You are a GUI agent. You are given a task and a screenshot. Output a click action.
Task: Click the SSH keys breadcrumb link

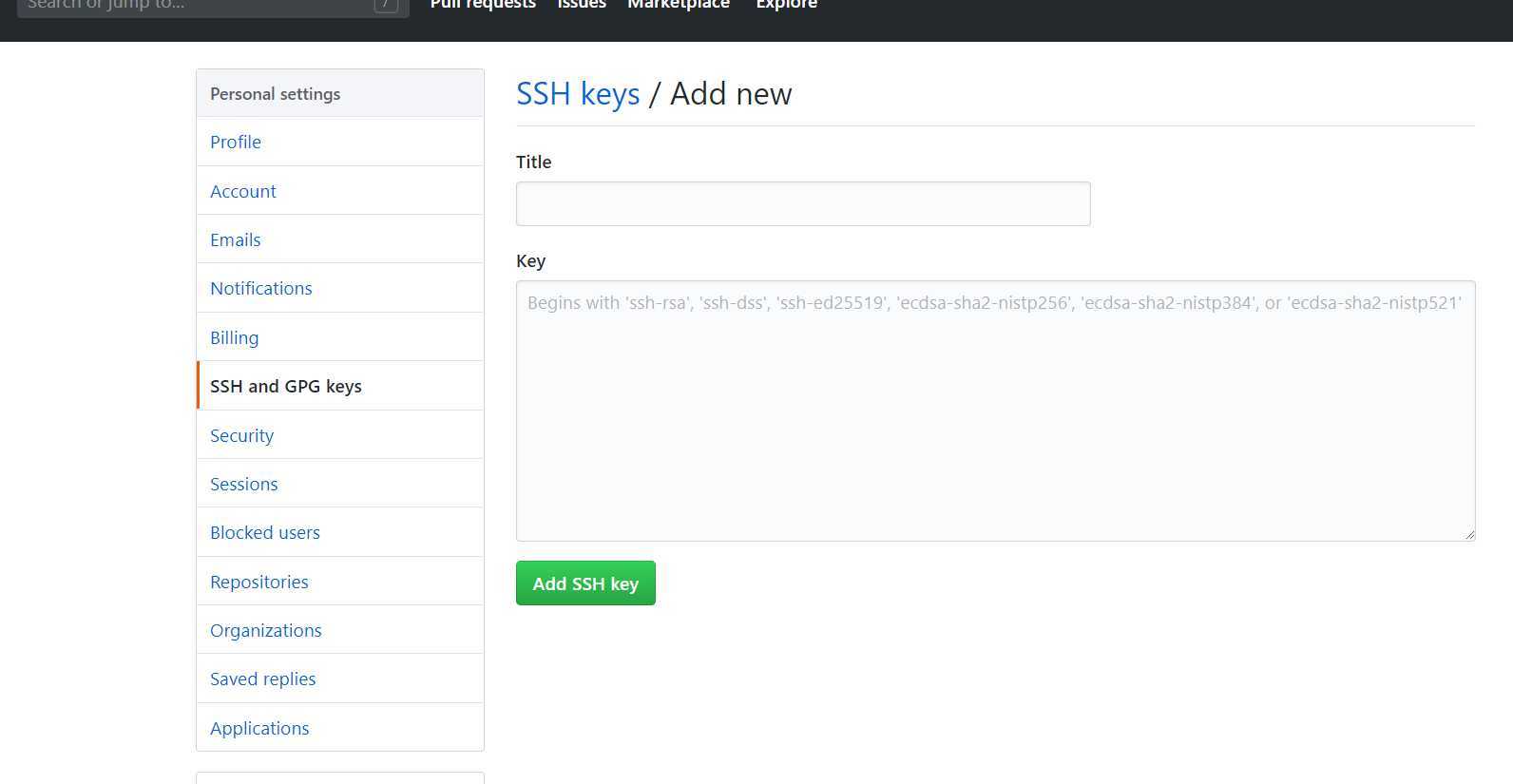[578, 94]
